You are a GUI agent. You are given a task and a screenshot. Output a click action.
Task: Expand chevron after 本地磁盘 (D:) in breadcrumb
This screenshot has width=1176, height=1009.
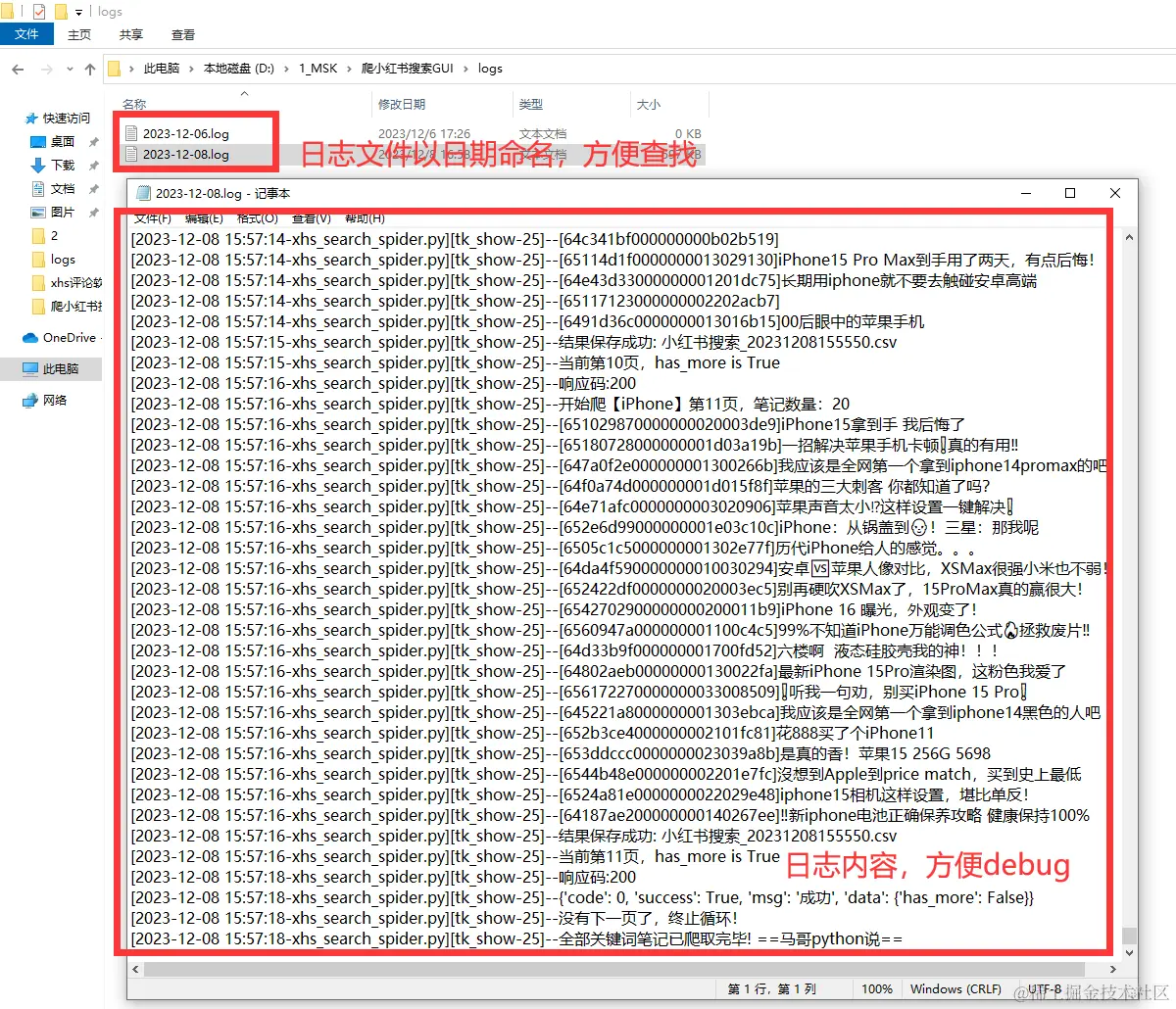pos(287,69)
